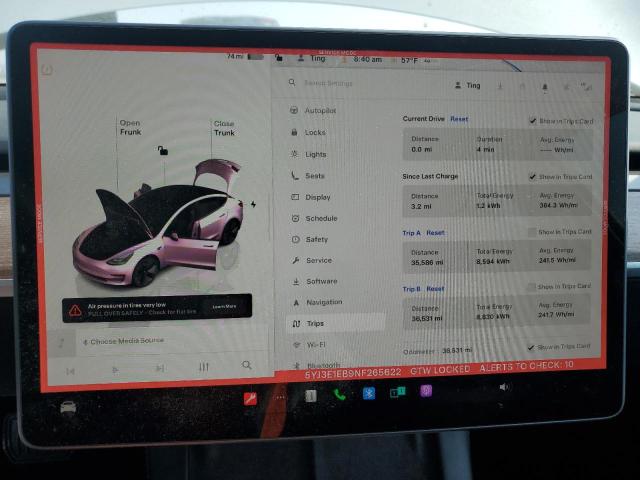Click the previous track media button
The image size is (640, 480).
[x=70, y=371]
